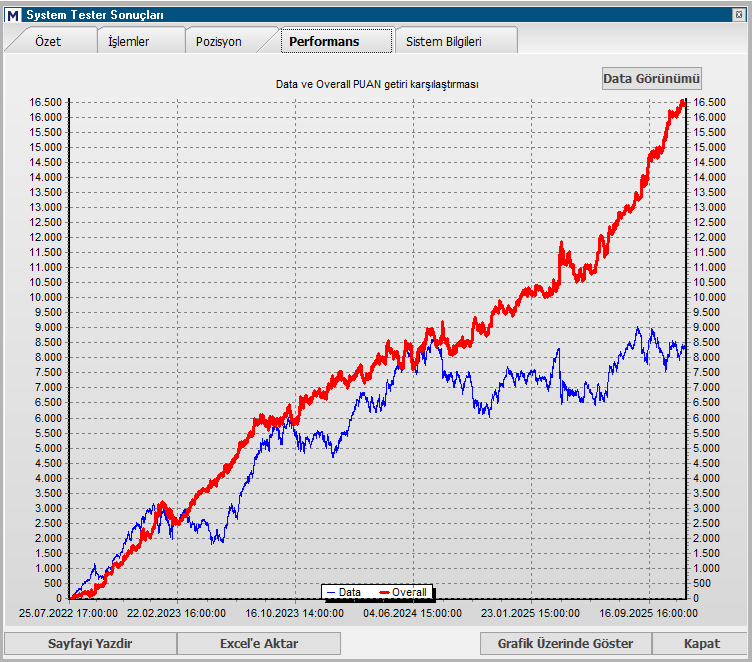The height and width of the screenshot is (662, 752).
Task: Click the left axis value 5.000
Action: coord(48,448)
